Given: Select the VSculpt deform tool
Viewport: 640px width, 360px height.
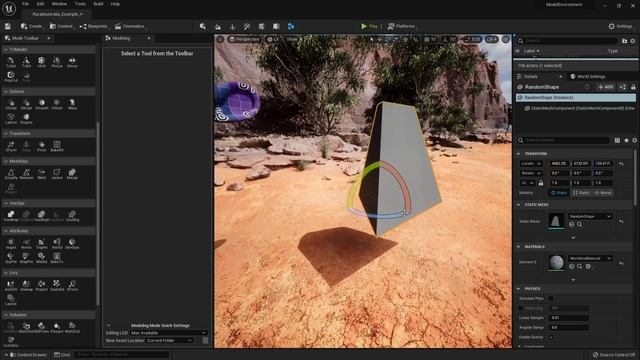Looking at the screenshot, I should [x=11, y=104].
